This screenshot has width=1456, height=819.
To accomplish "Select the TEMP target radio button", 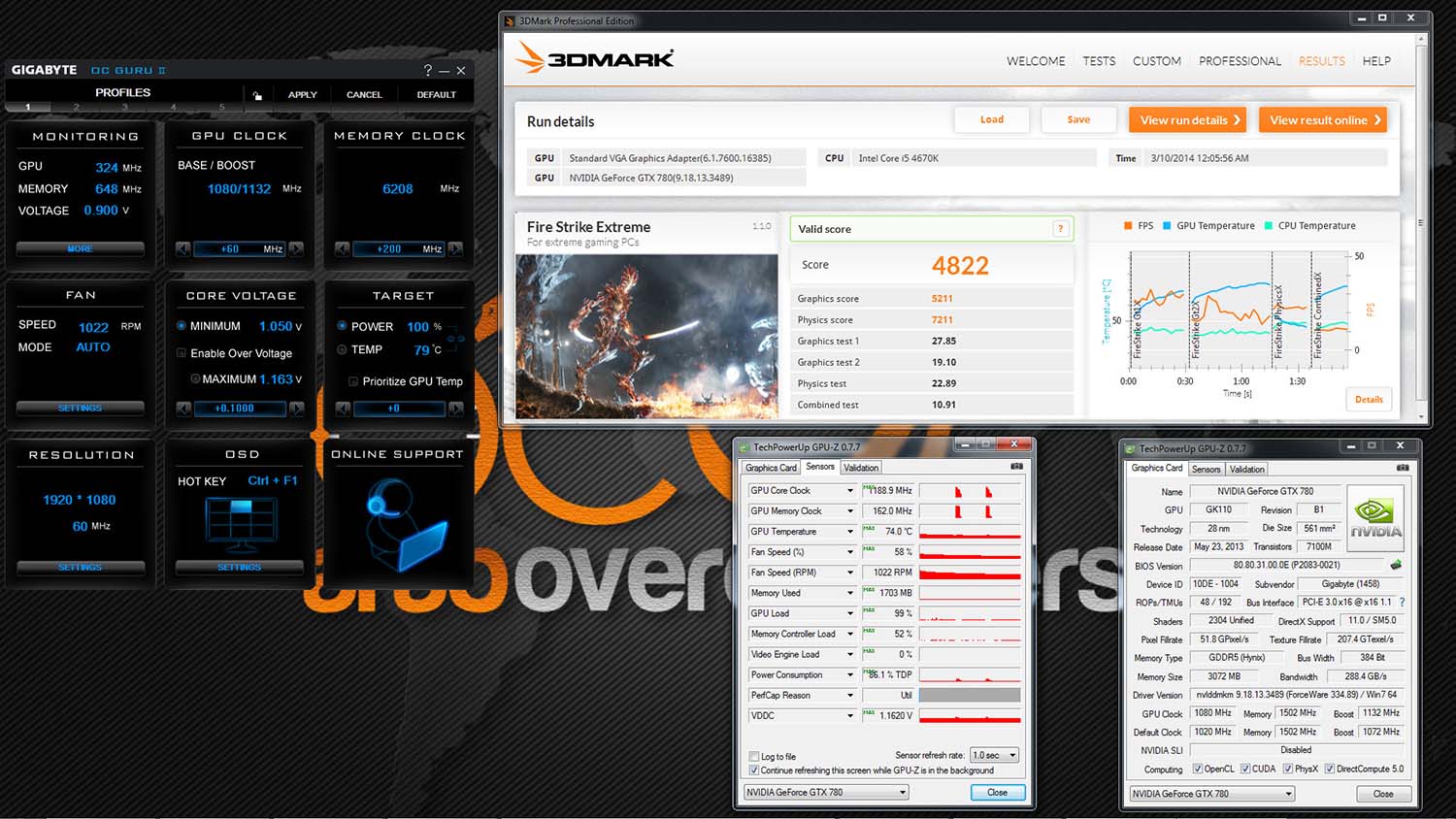I will click(x=342, y=349).
